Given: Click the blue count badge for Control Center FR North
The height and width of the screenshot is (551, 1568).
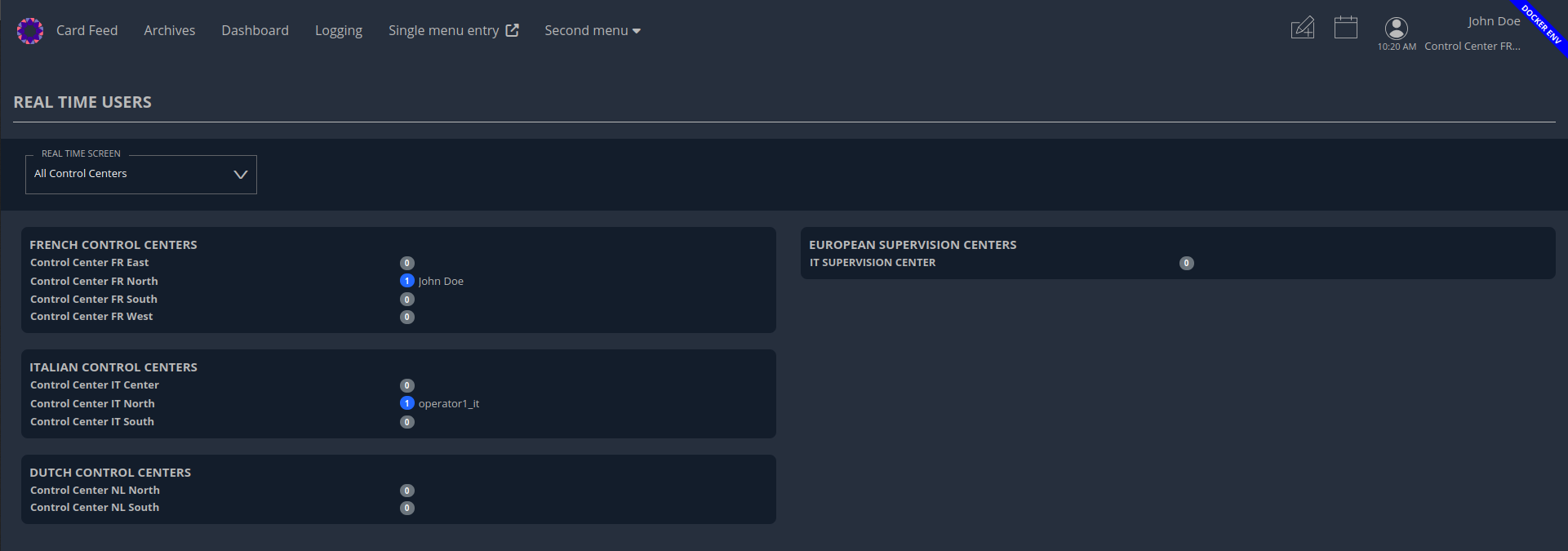Looking at the screenshot, I should (x=407, y=281).
